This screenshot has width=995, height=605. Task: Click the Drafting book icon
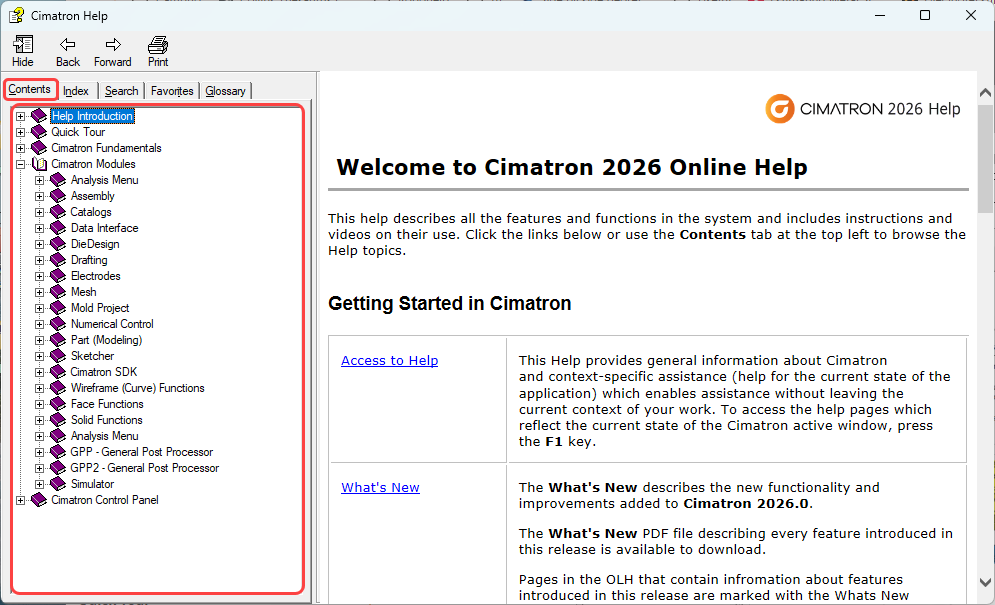pos(58,260)
